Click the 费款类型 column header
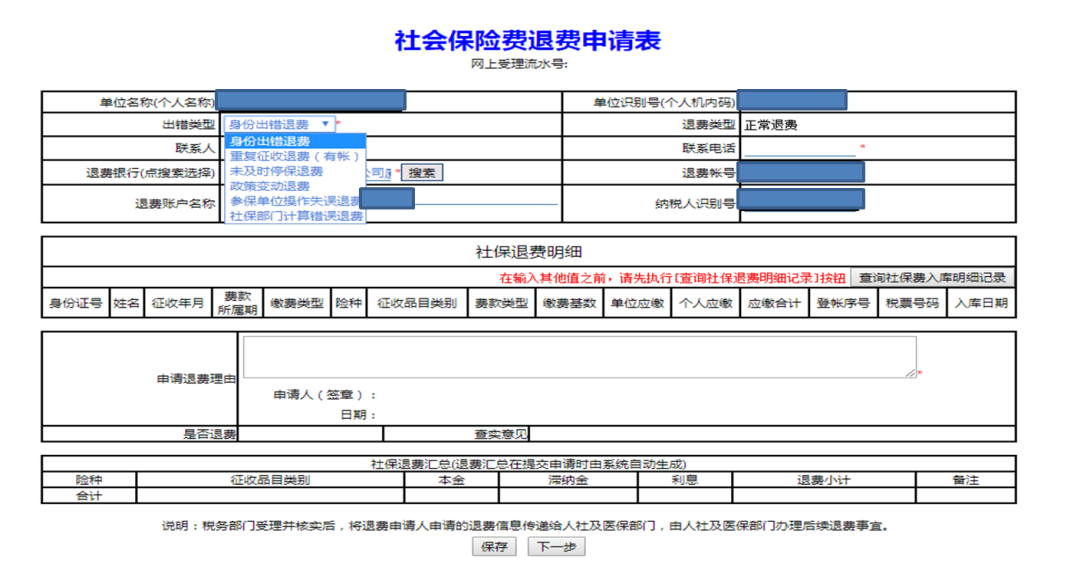The image size is (1080, 577). click(501, 303)
